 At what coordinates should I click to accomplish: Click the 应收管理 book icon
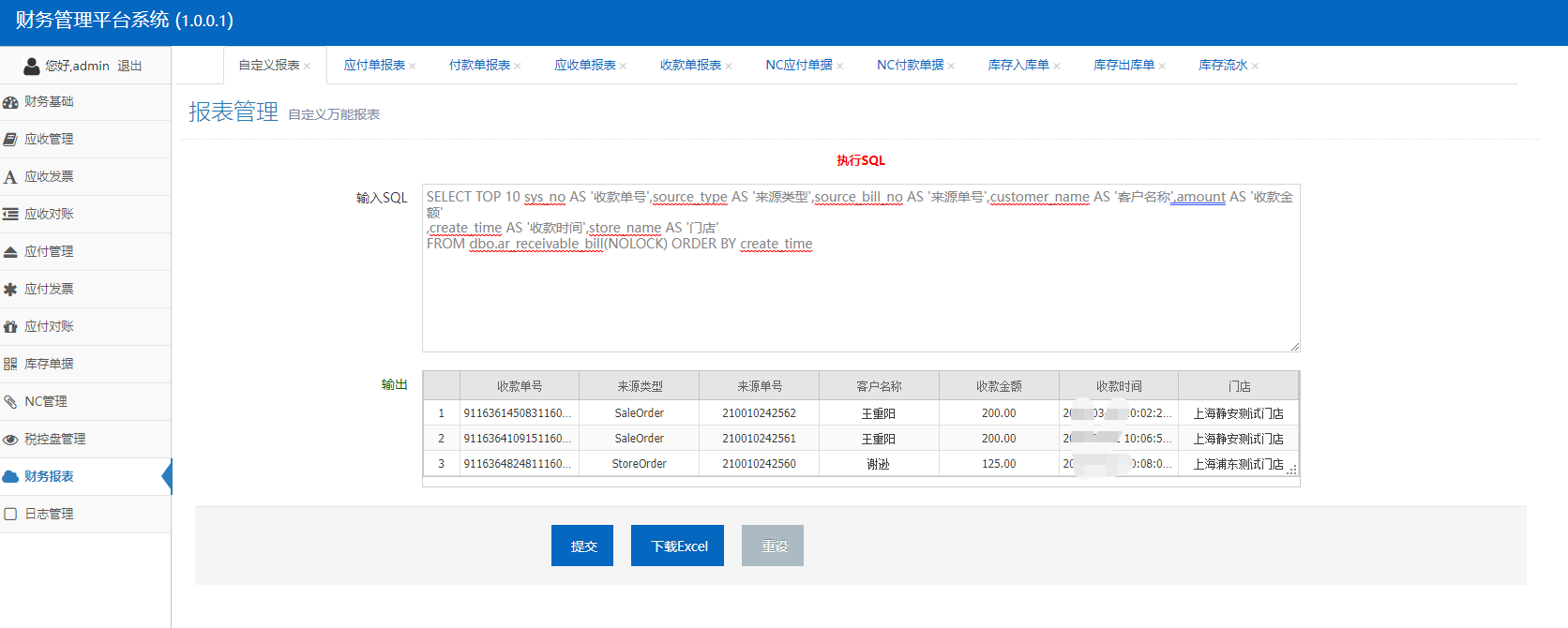(10, 140)
